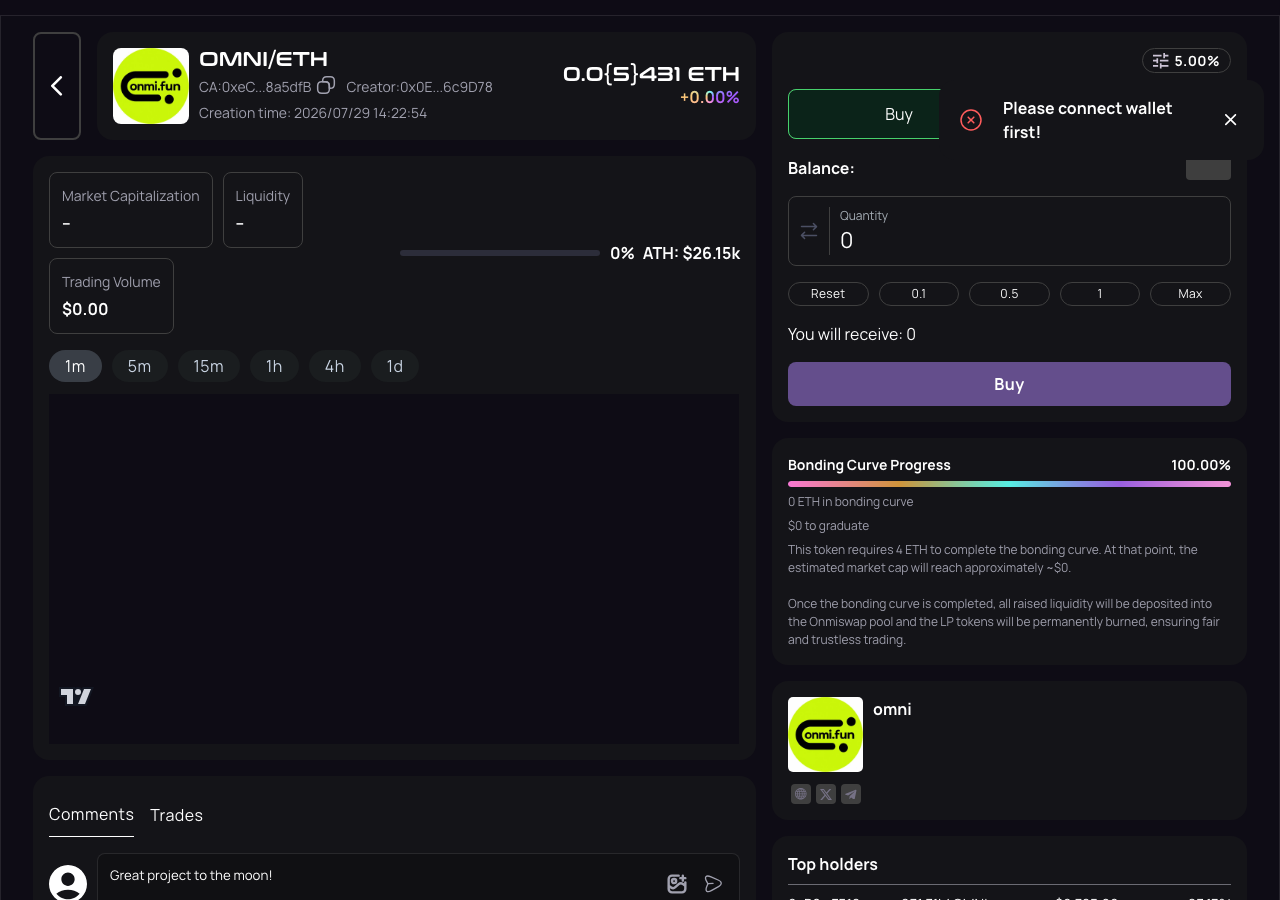1280x900 pixels.
Task: Click the ATH progress bar
Action: point(500,253)
